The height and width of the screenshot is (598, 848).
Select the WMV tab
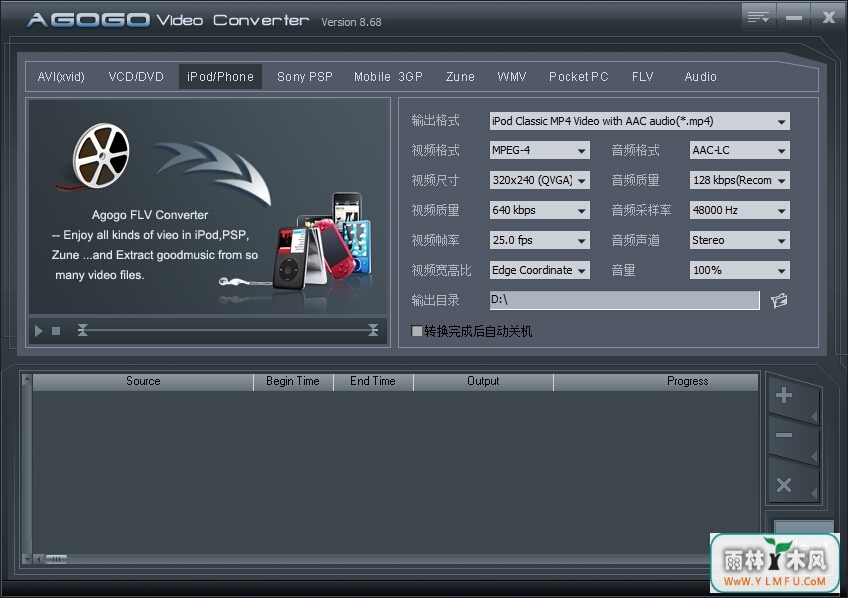[512, 77]
